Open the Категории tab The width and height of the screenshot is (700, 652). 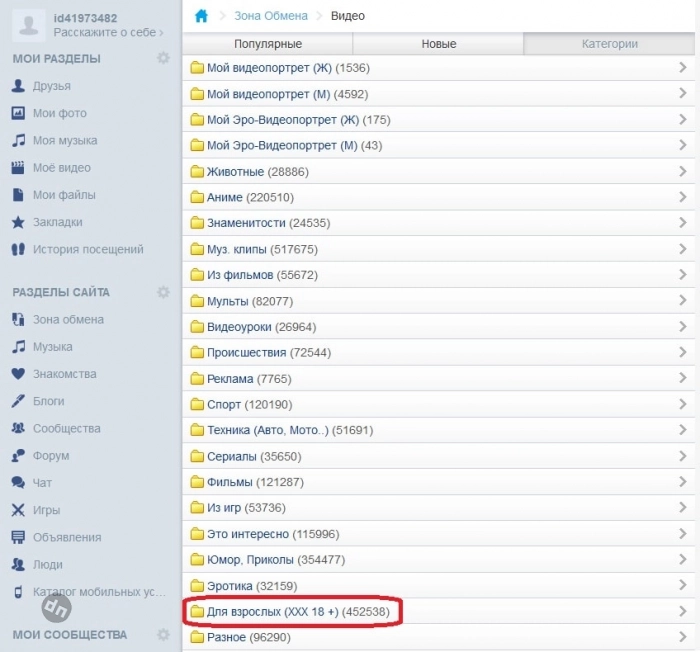tap(609, 44)
